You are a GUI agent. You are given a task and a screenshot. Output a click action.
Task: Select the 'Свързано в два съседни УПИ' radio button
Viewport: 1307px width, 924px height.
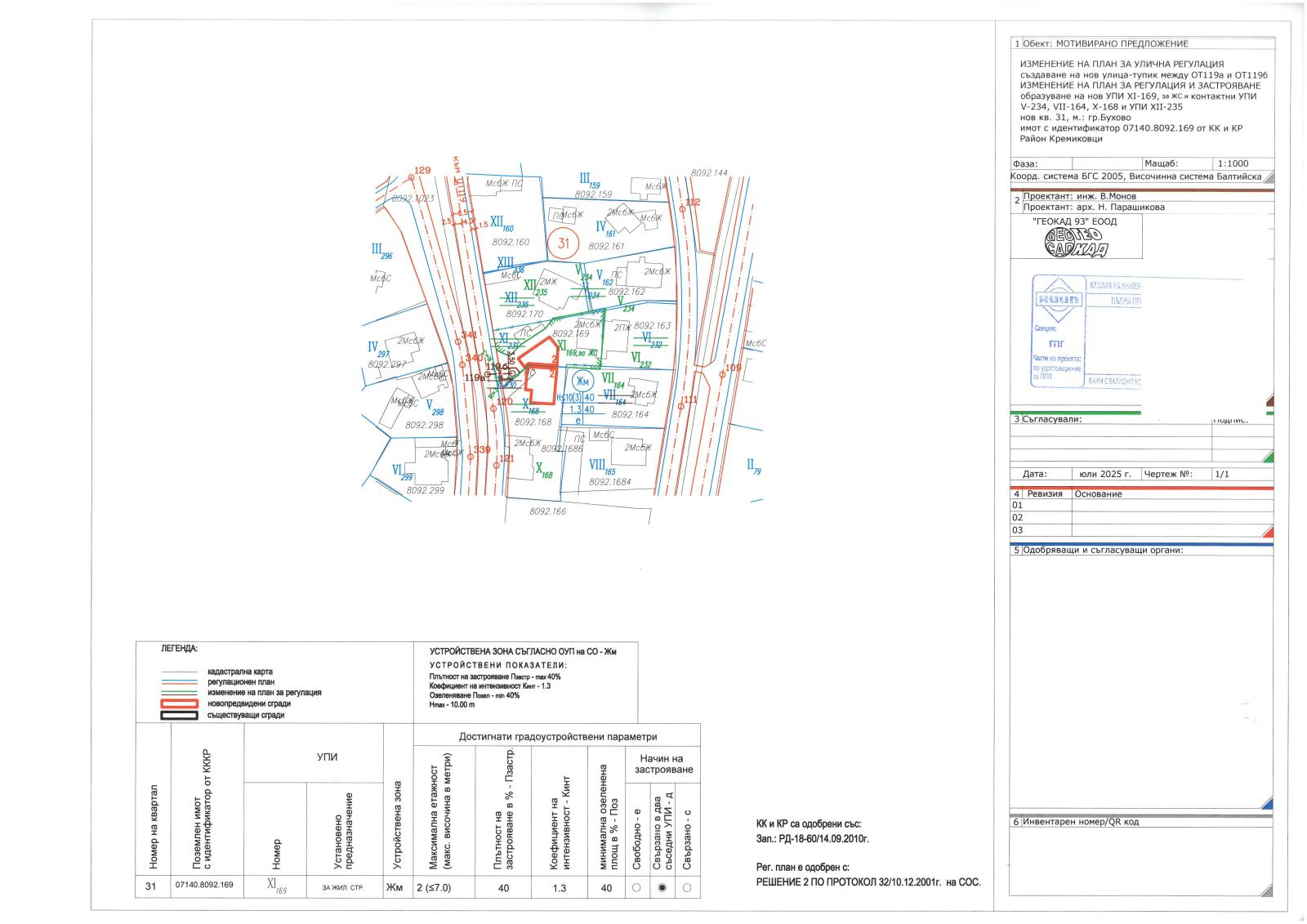[x=662, y=887]
